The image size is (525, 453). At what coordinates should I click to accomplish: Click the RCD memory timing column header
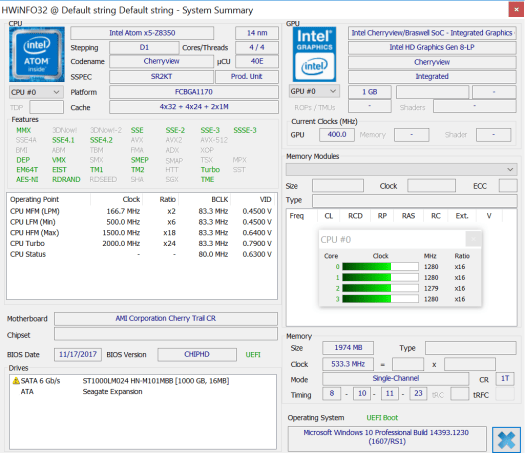pyautogui.click(x=355, y=216)
